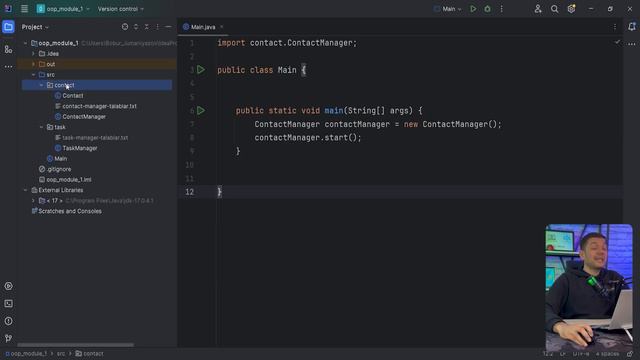Viewport: 640px width, 360px height.
Task: Open the Version control dropdown
Action: coord(121,9)
